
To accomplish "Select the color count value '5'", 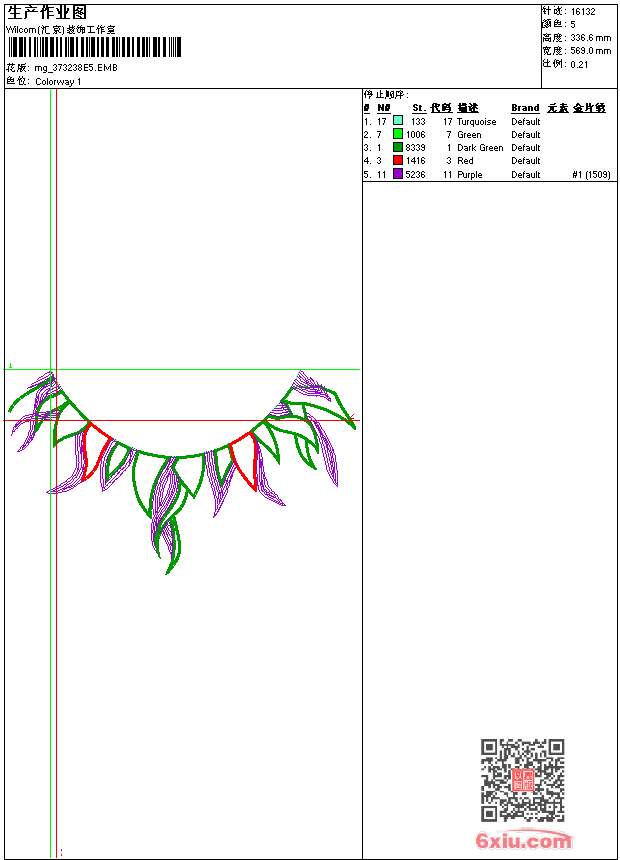I will (573, 25).
